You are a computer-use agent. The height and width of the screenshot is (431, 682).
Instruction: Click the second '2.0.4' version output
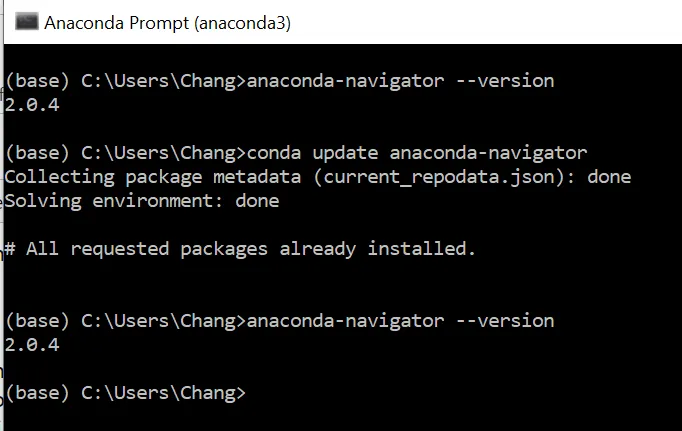coord(33,345)
